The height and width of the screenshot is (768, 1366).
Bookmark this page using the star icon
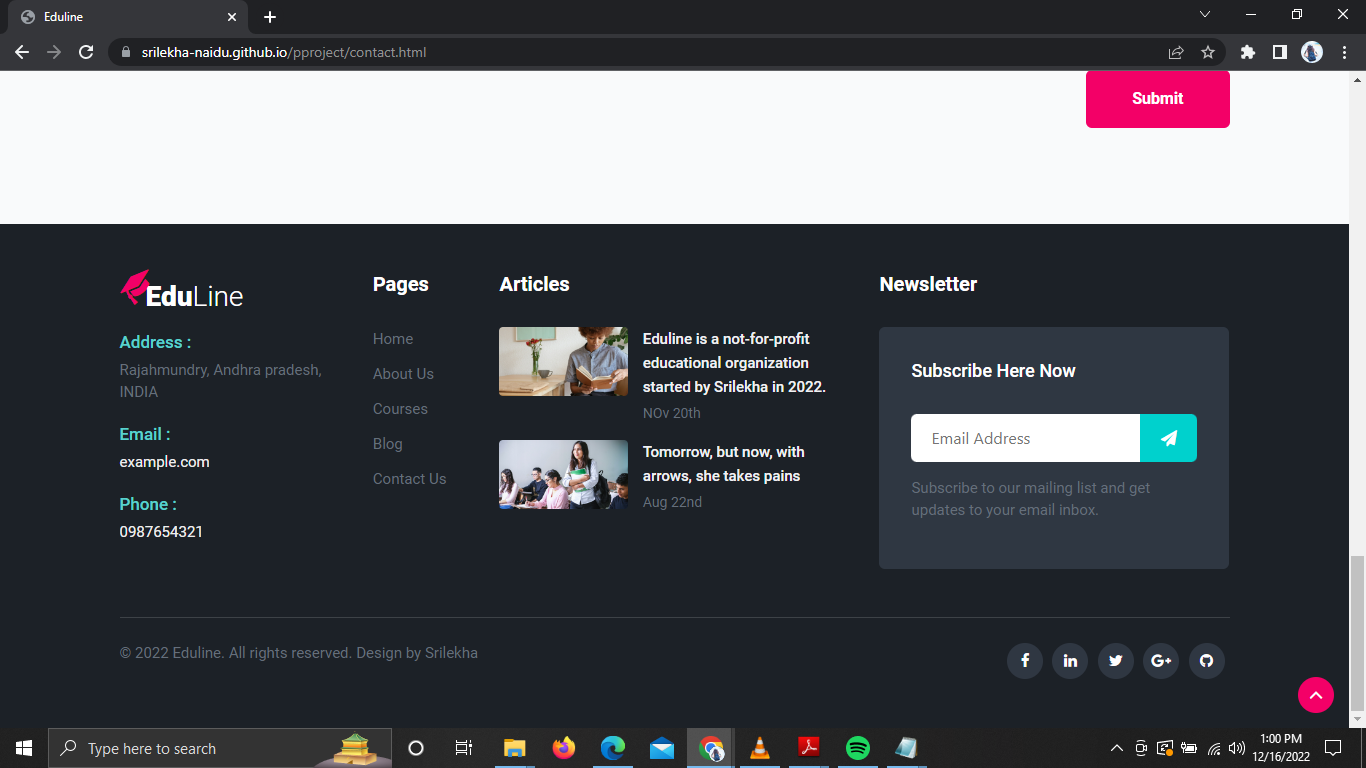1209,52
